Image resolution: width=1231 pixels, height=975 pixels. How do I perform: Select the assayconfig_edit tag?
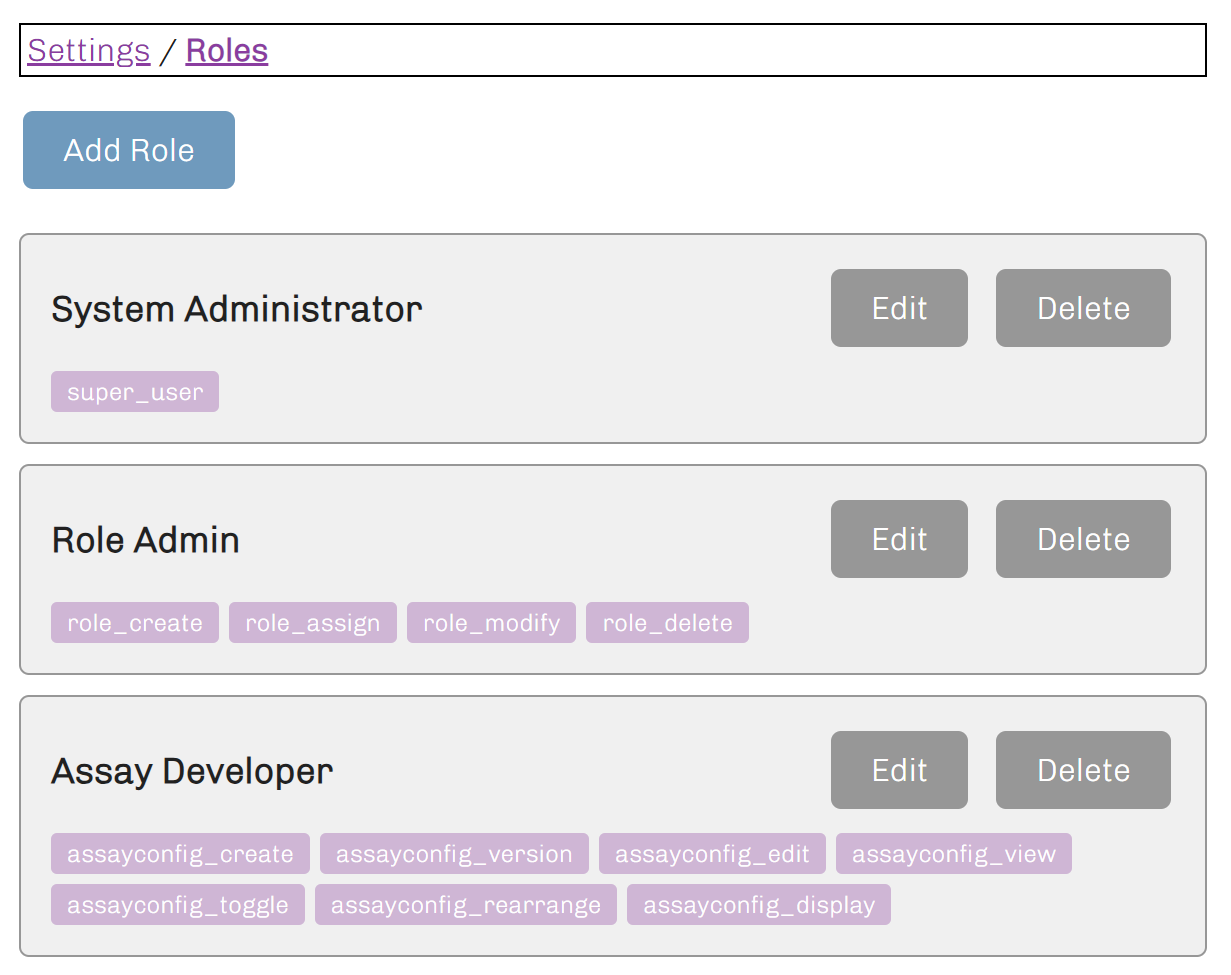pyautogui.click(x=712, y=854)
